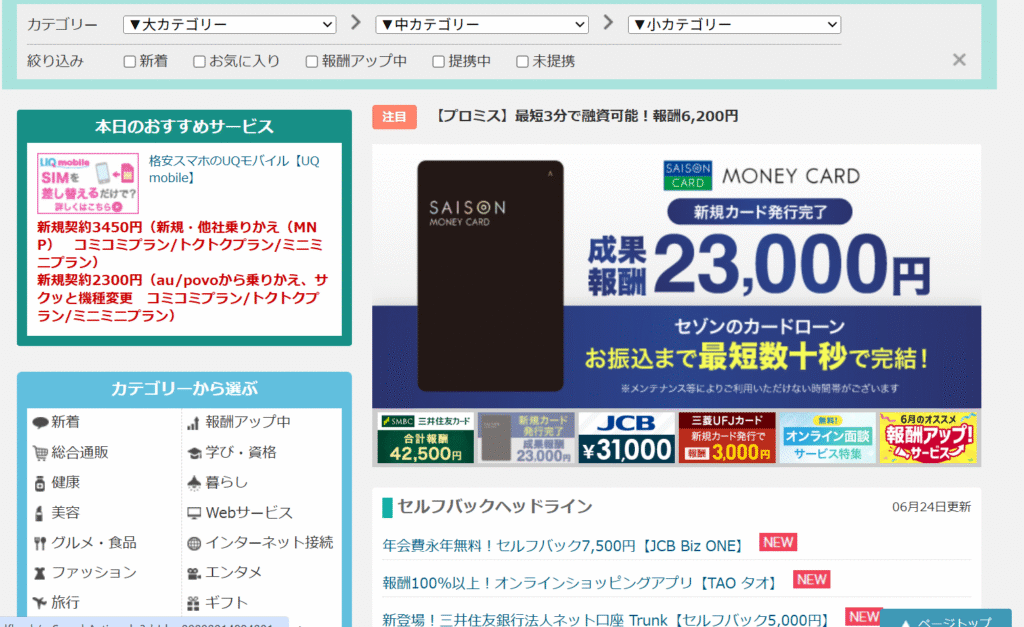Click the Webサービス monitor icon
This screenshot has width=1024, height=627.
[x=194, y=513]
